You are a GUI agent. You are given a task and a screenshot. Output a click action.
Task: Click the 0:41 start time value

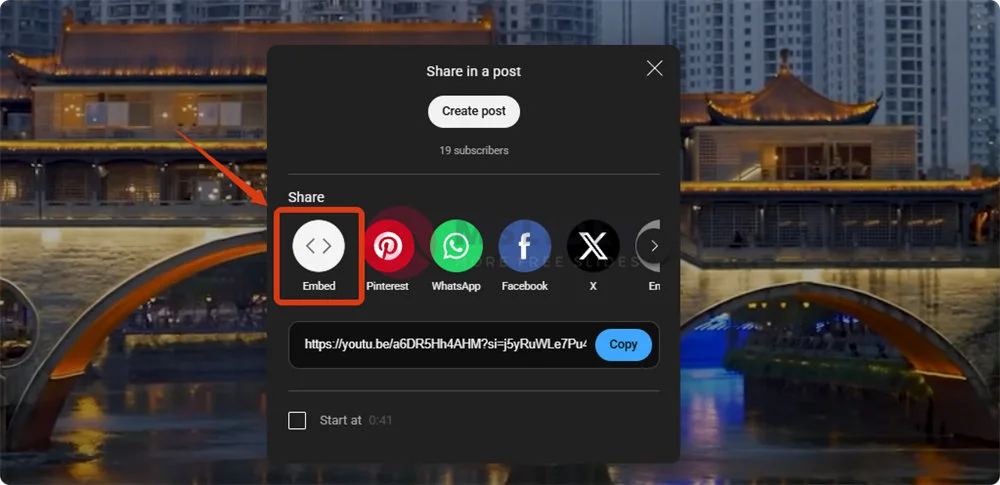click(381, 421)
